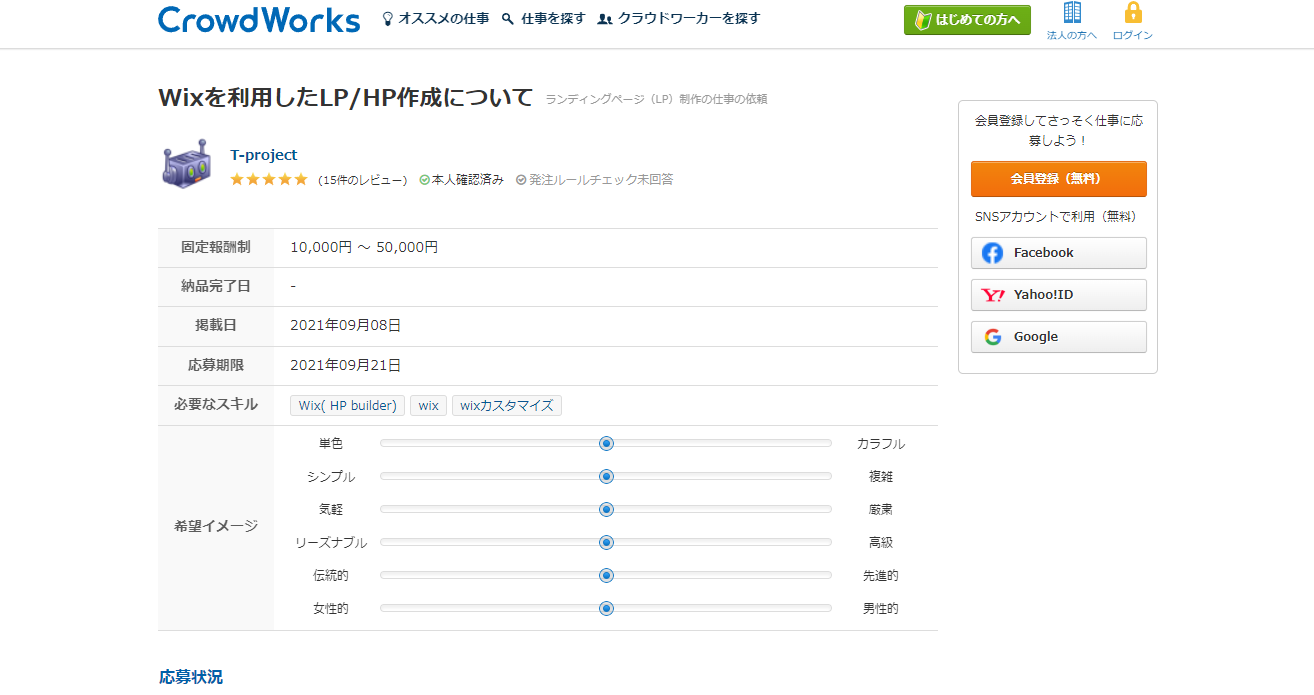Click the page title Wixを利用したLP/HP作成について
This screenshot has width=1314, height=695.
tap(346, 98)
